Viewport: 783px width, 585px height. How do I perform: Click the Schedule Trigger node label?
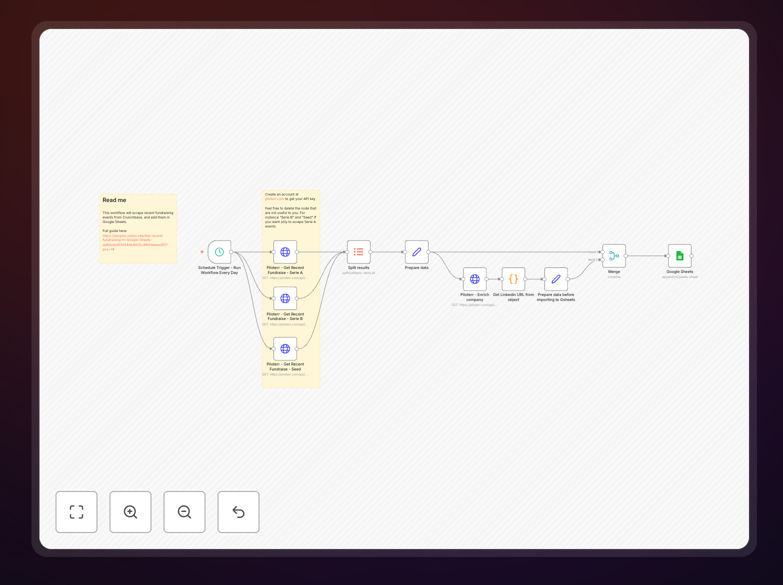click(x=219, y=270)
